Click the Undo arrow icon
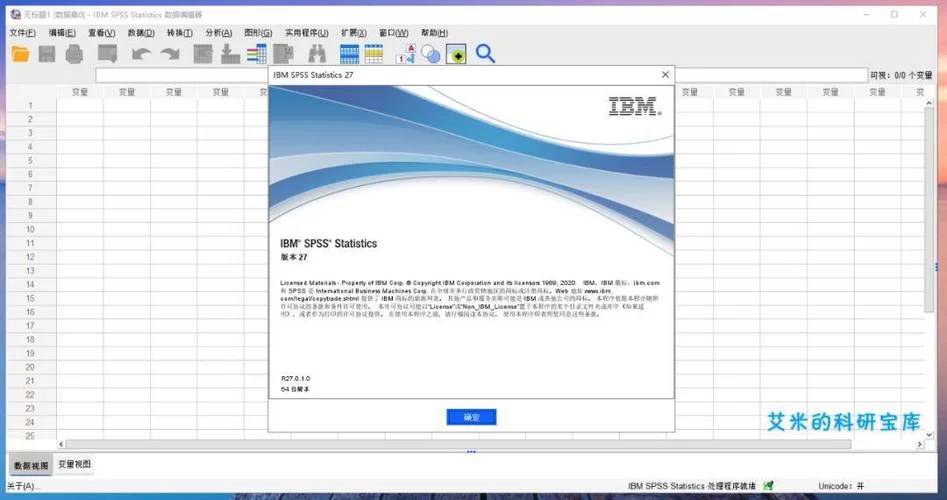 coord(141,54)
